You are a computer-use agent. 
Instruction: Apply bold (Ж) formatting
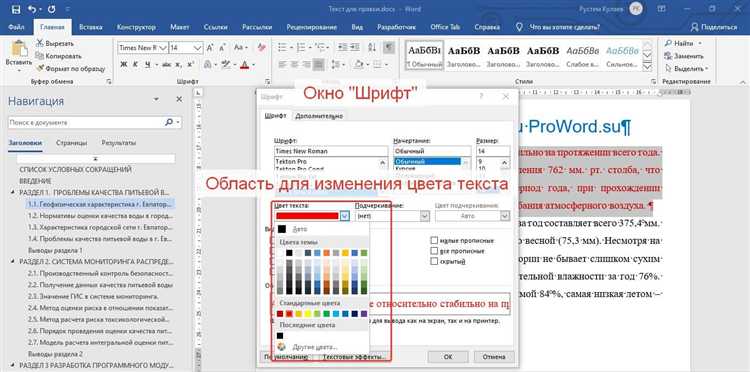124,65
